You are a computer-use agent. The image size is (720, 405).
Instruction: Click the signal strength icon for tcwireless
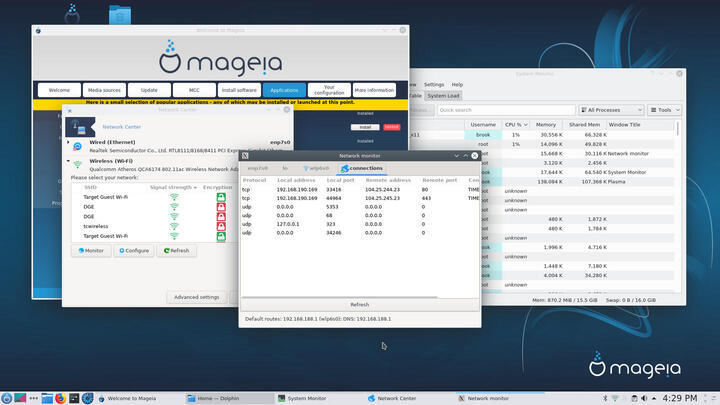pyautogui.click(x=174, y=226)
